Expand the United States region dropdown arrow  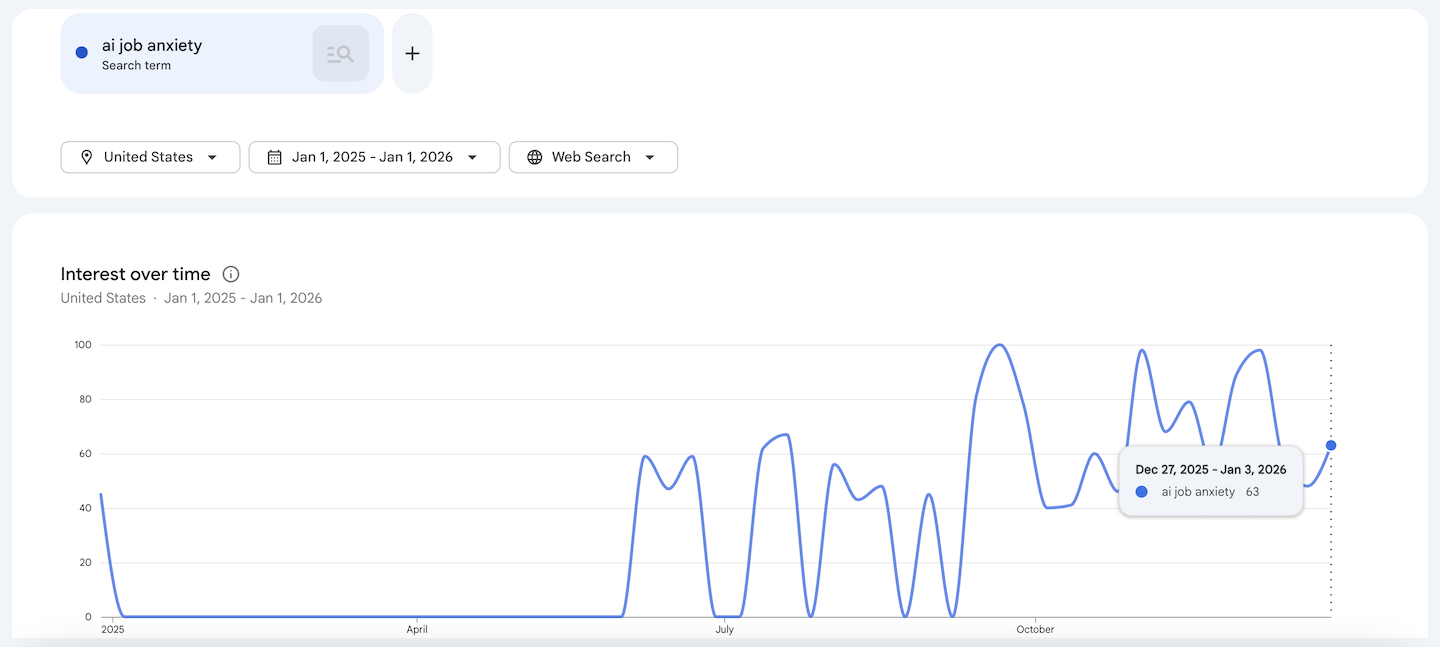click(x=212, y=157)
